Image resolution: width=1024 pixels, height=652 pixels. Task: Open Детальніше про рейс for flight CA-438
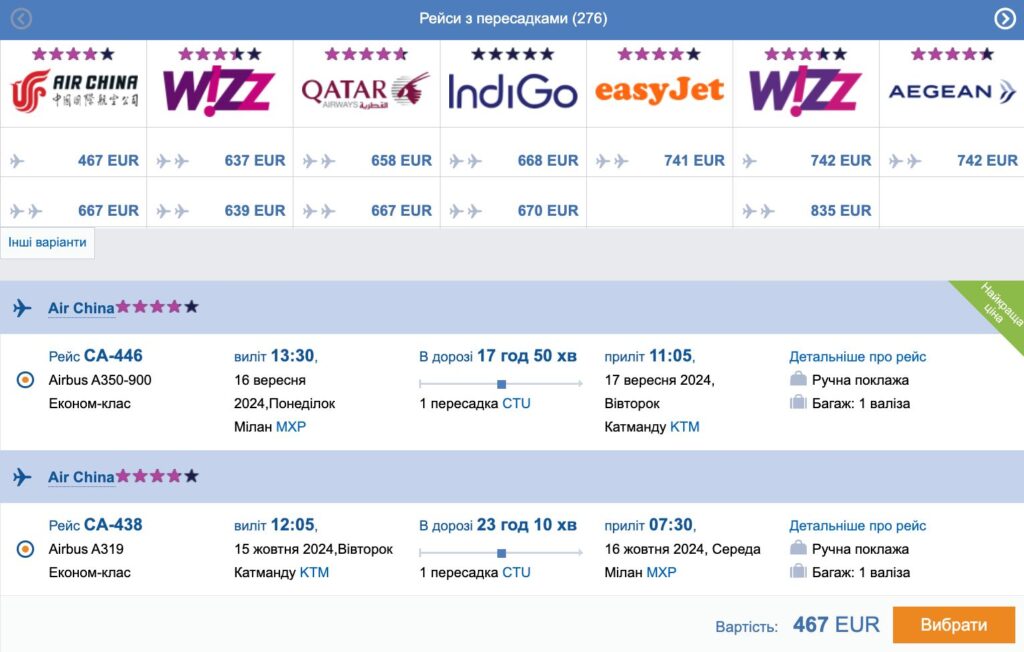[857, 526]
